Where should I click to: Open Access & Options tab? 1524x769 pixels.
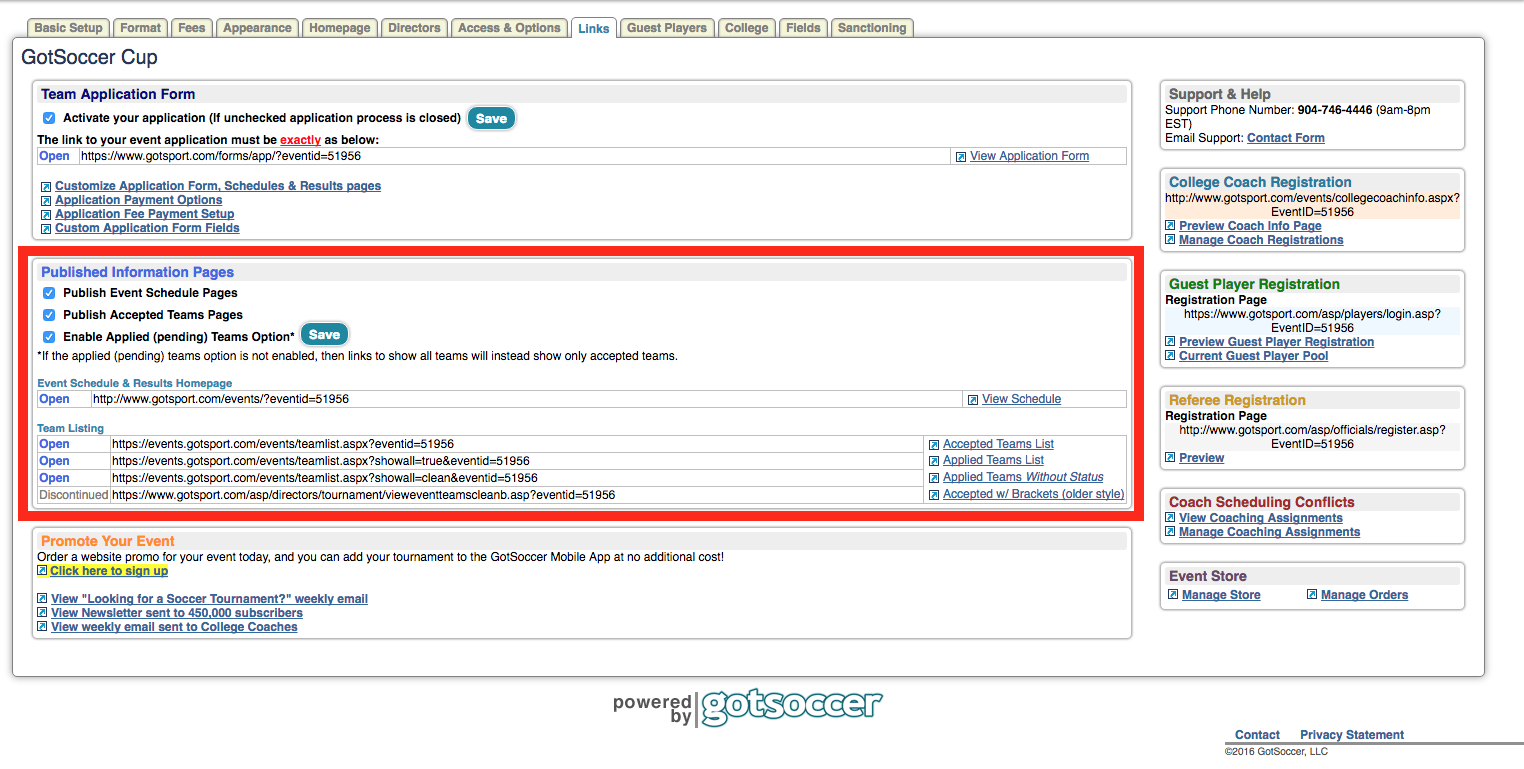[509, 28]
